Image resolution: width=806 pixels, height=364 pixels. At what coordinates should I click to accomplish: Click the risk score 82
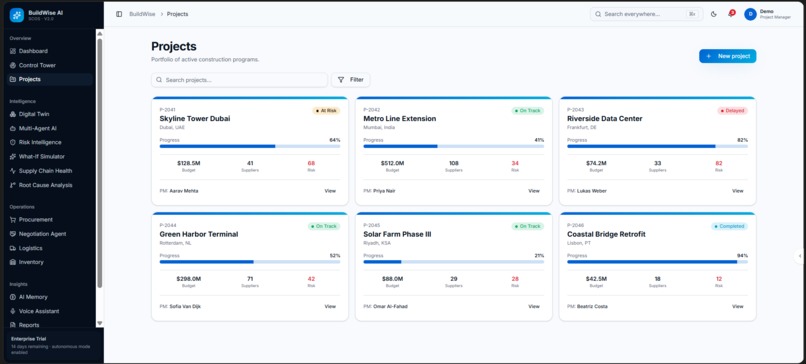click(719, 163)
